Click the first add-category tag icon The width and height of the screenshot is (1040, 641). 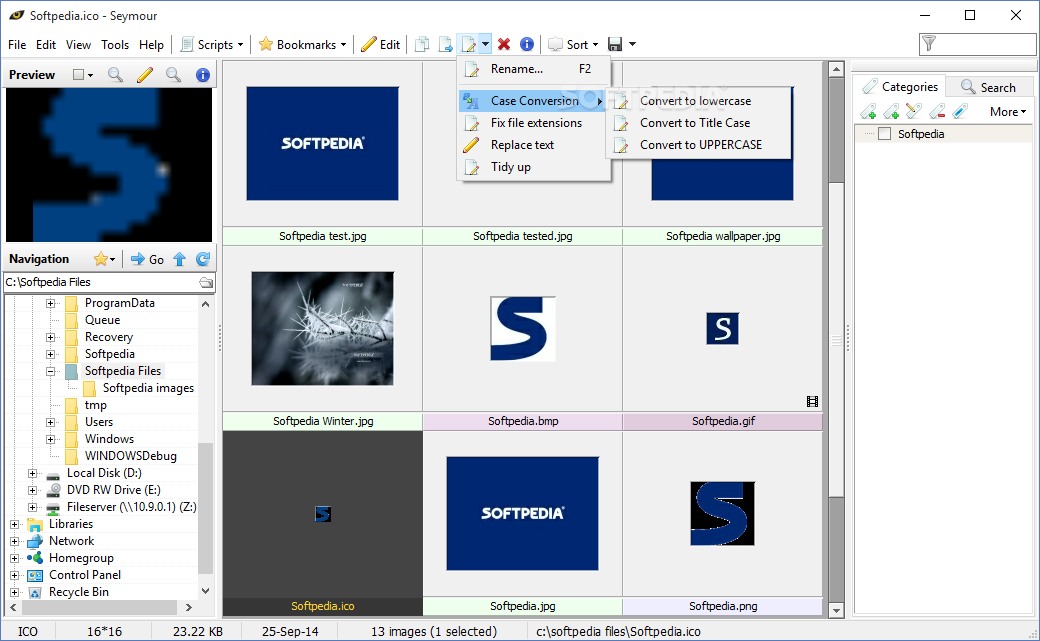pos(868,111)
